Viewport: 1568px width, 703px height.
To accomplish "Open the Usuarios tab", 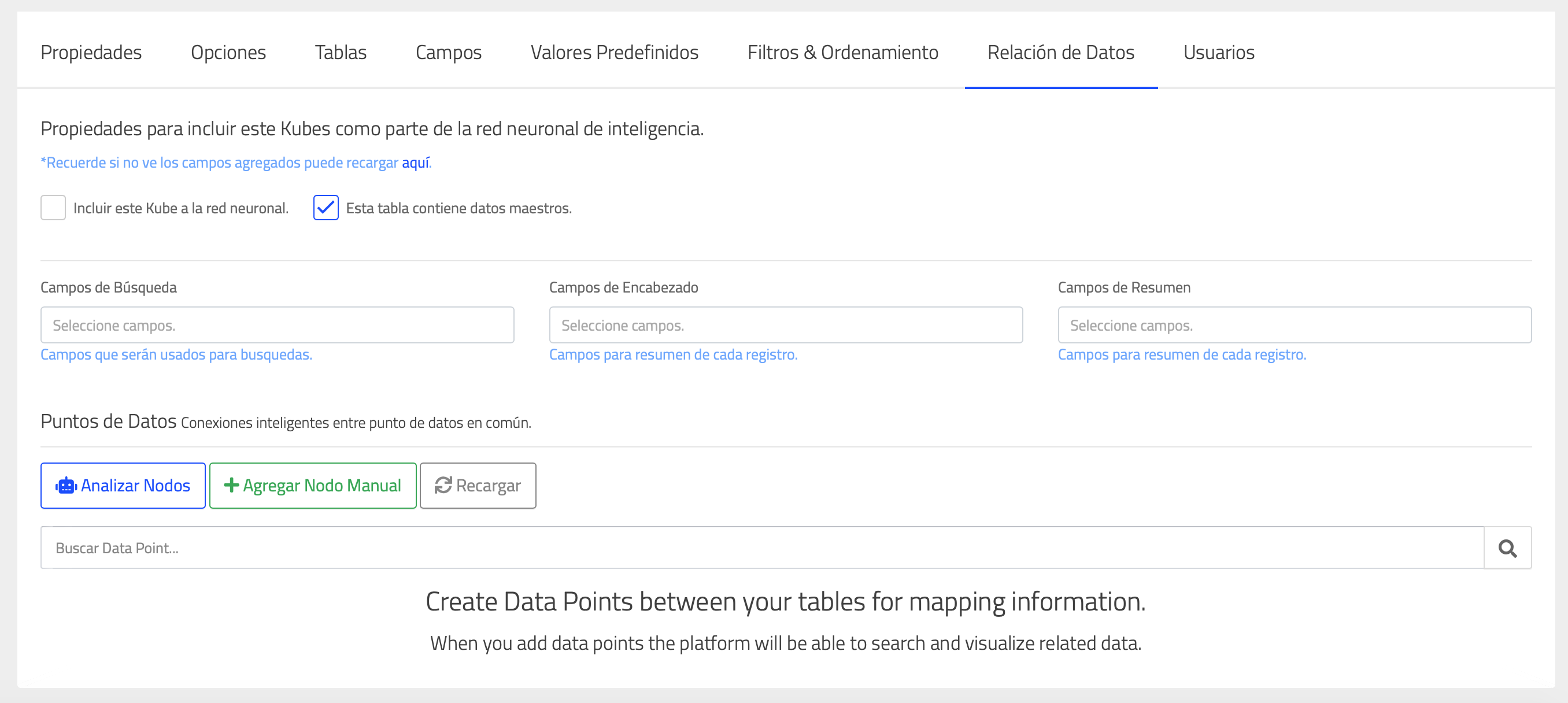I will pyautogui.click(x=1219, y=53).
